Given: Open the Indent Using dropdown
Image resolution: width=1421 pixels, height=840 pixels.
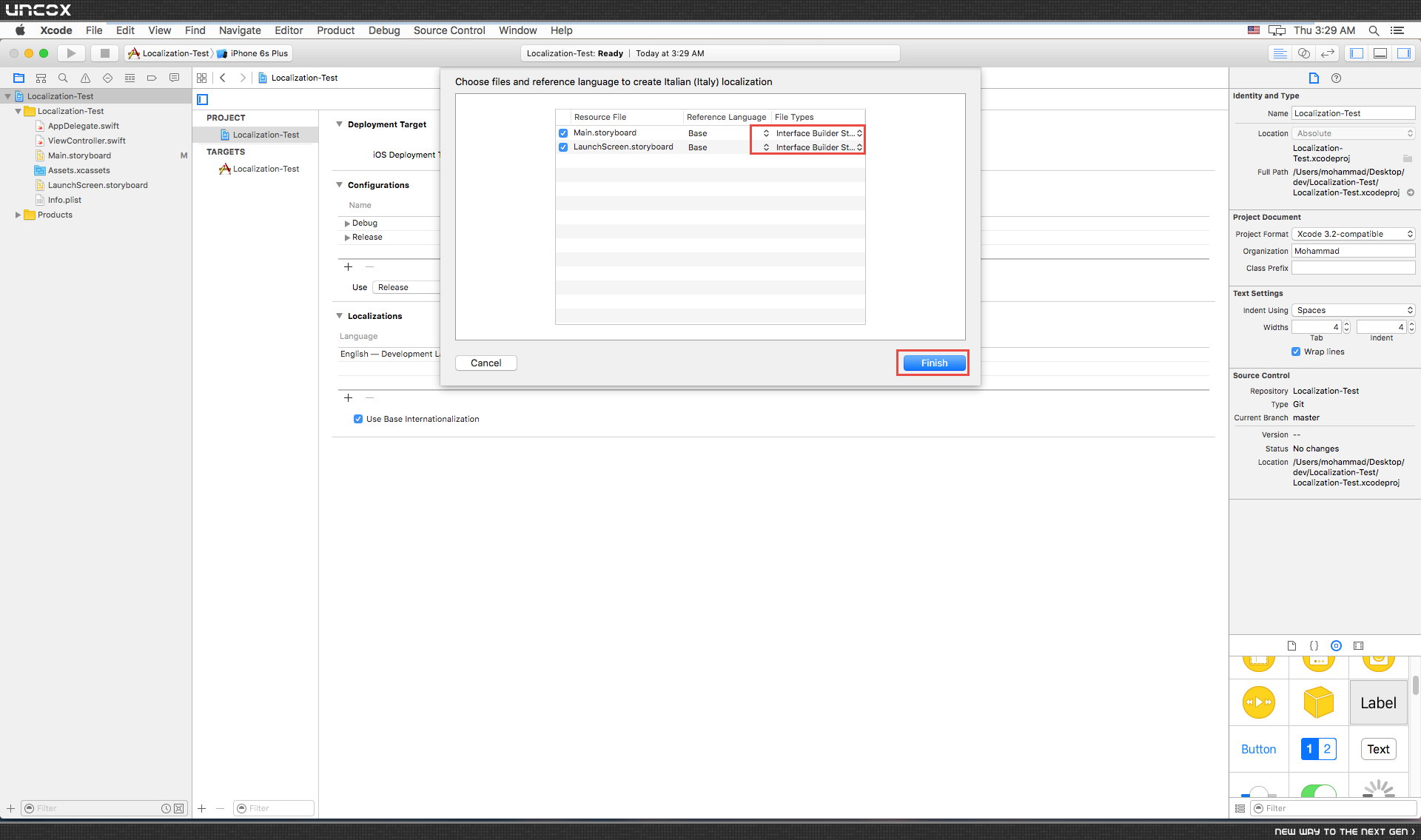Looking at the screenshot, I should click(1354, 310).
